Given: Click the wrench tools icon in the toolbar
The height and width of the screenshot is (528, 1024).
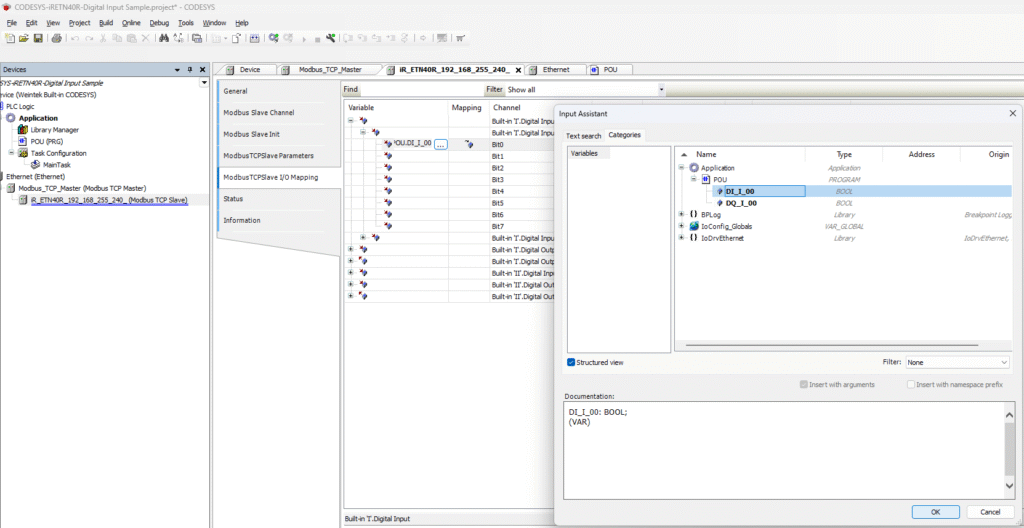Looking at the screenshot, I should [330, 39].
